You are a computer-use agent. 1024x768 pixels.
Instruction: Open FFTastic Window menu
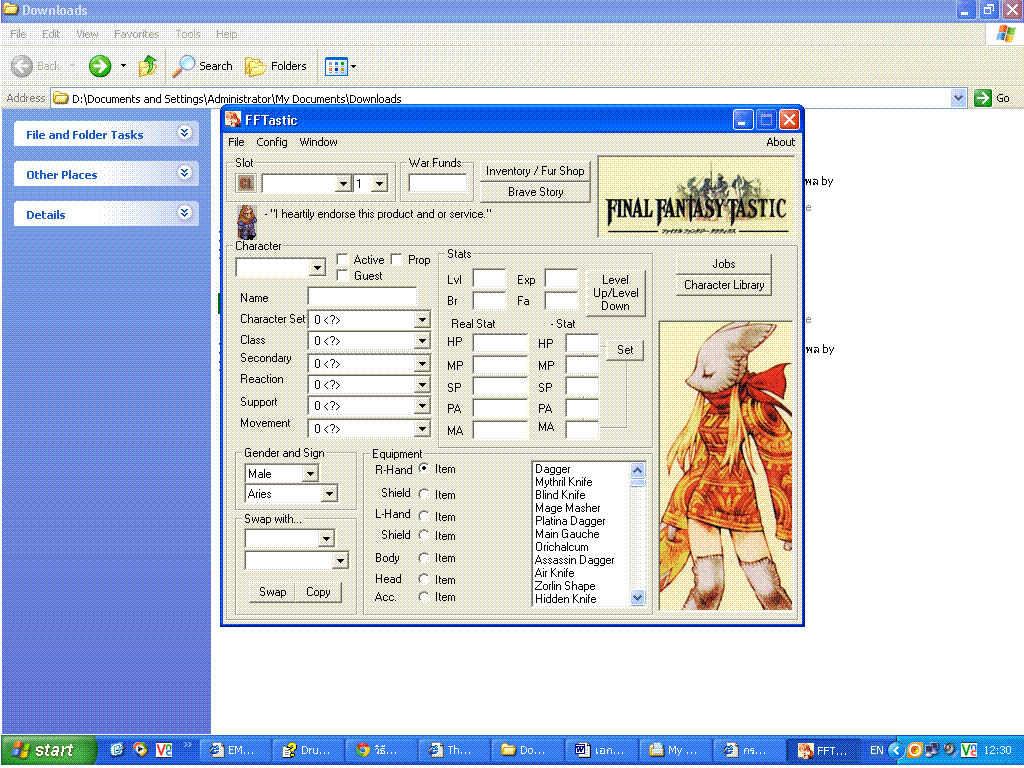(318, 142)
